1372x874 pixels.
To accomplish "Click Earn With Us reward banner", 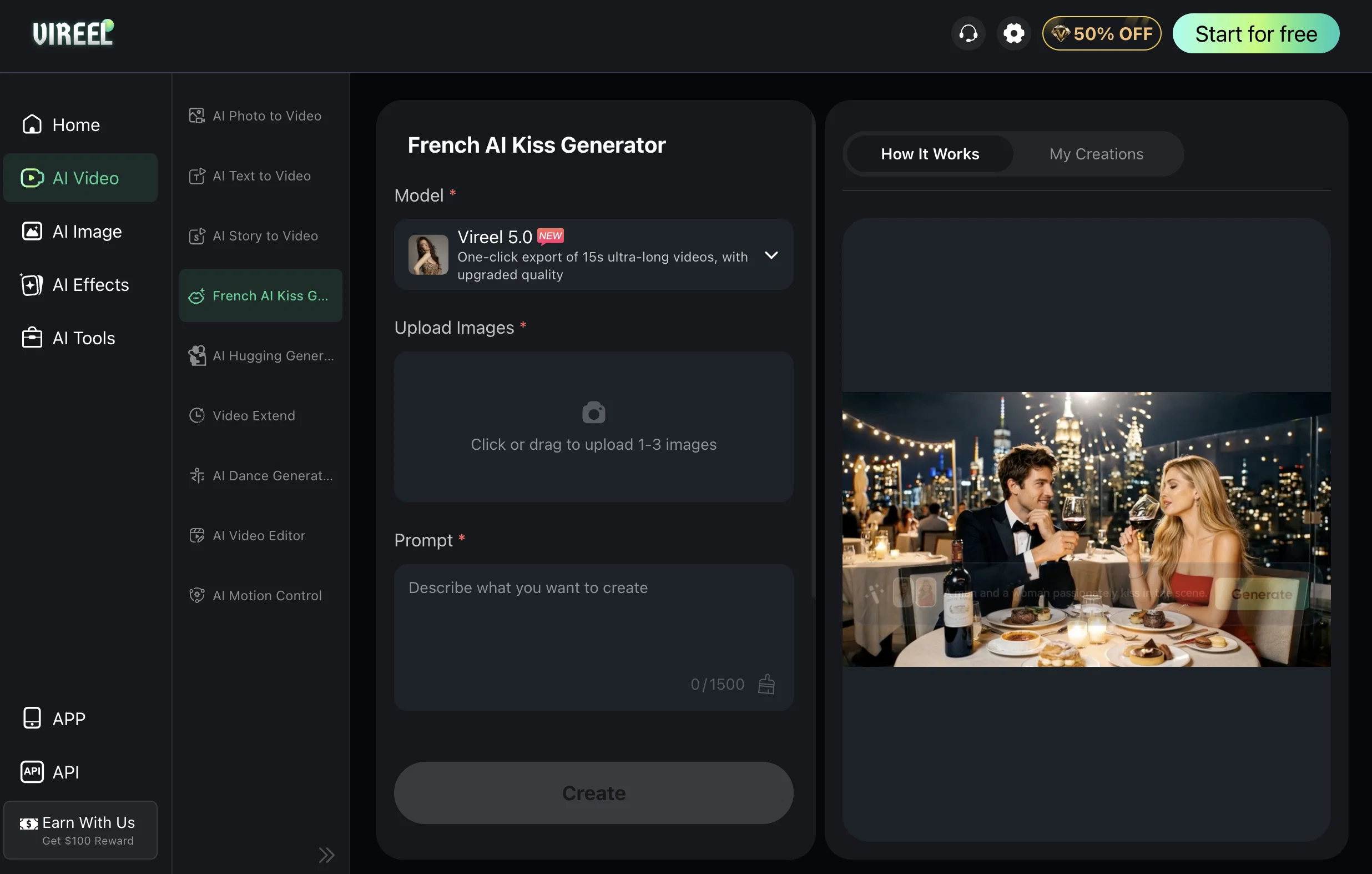I will tap(80, 830).
